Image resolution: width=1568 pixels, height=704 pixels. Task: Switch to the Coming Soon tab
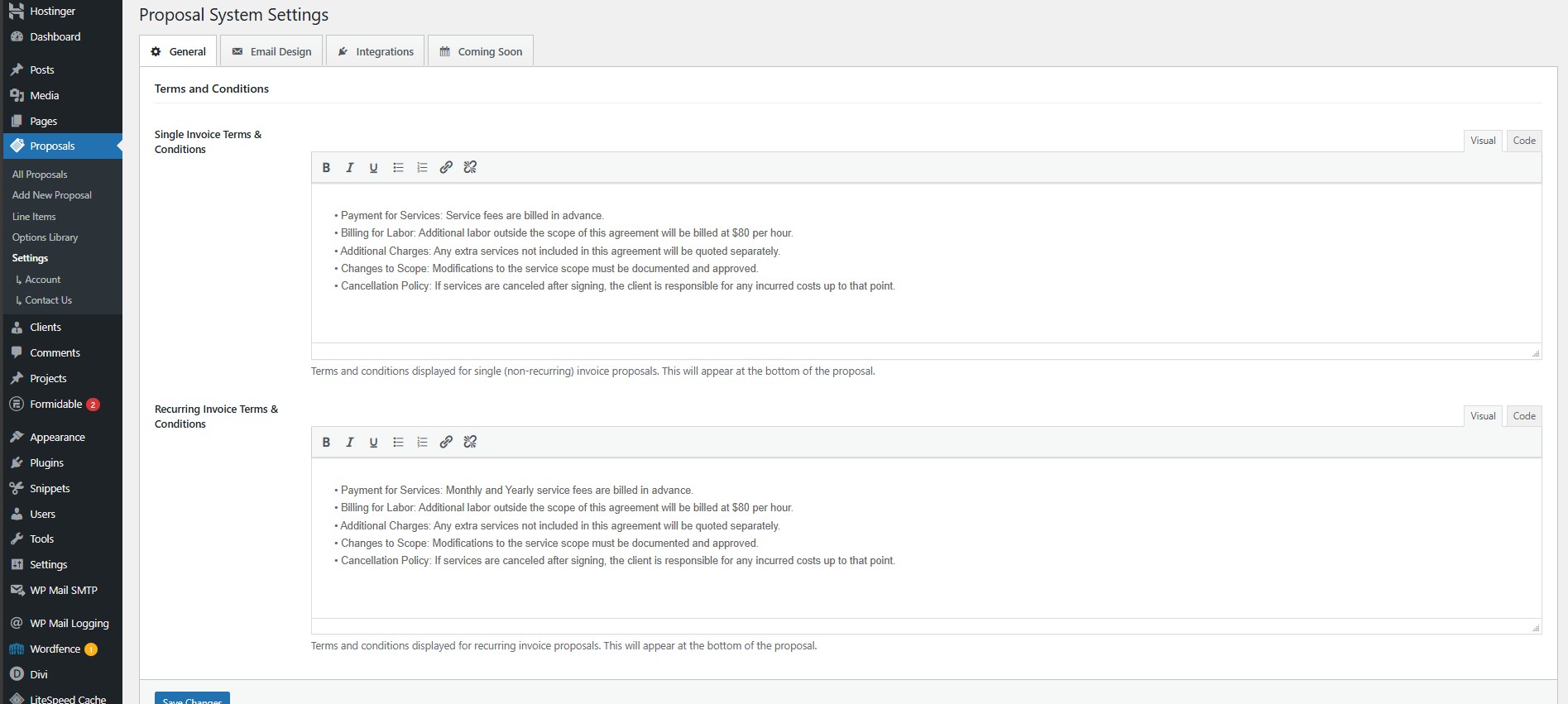[x=481, y=51]
